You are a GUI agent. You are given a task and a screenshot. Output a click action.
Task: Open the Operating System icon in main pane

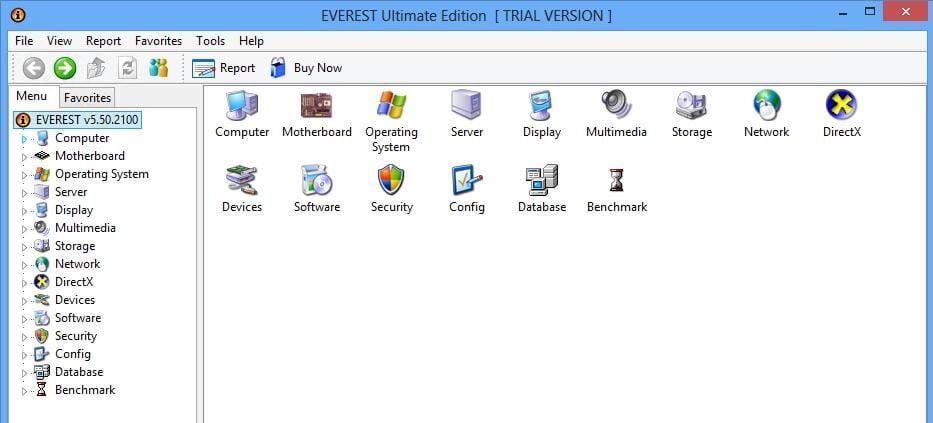point(392,105)
